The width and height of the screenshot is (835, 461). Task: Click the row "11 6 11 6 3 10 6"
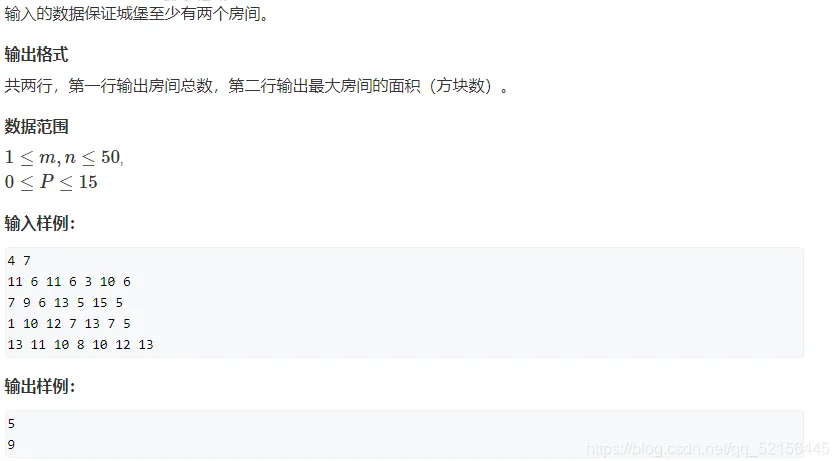pos(69,282)
